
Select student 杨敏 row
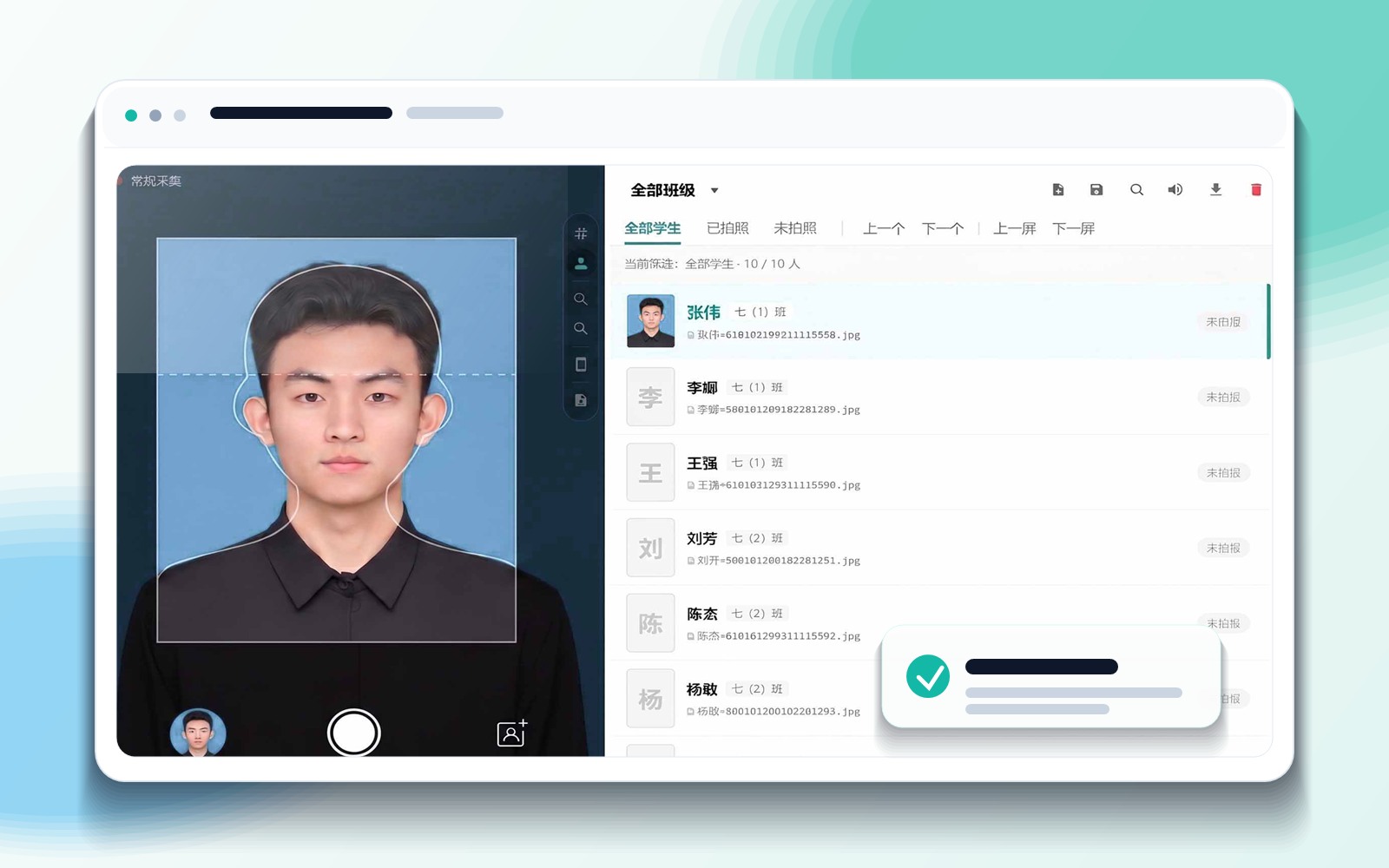(x=940, y=699)
